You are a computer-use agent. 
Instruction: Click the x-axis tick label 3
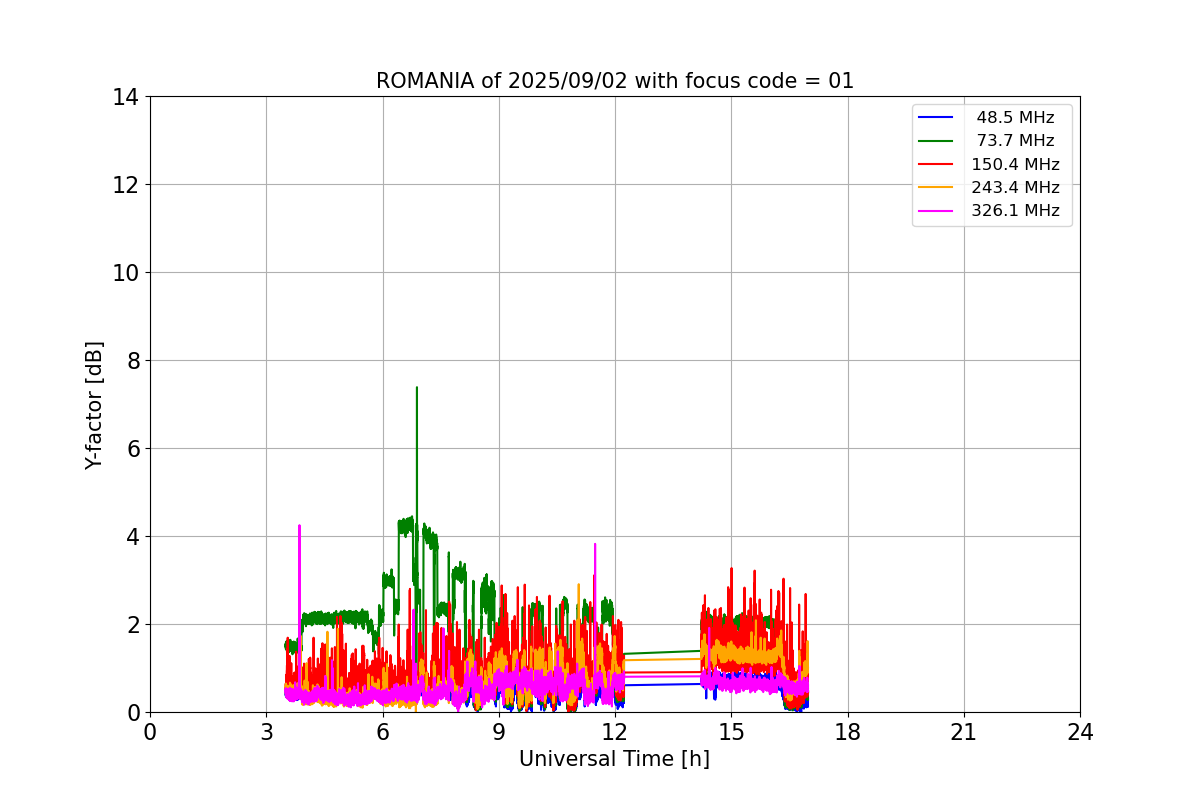click(266, 732)
